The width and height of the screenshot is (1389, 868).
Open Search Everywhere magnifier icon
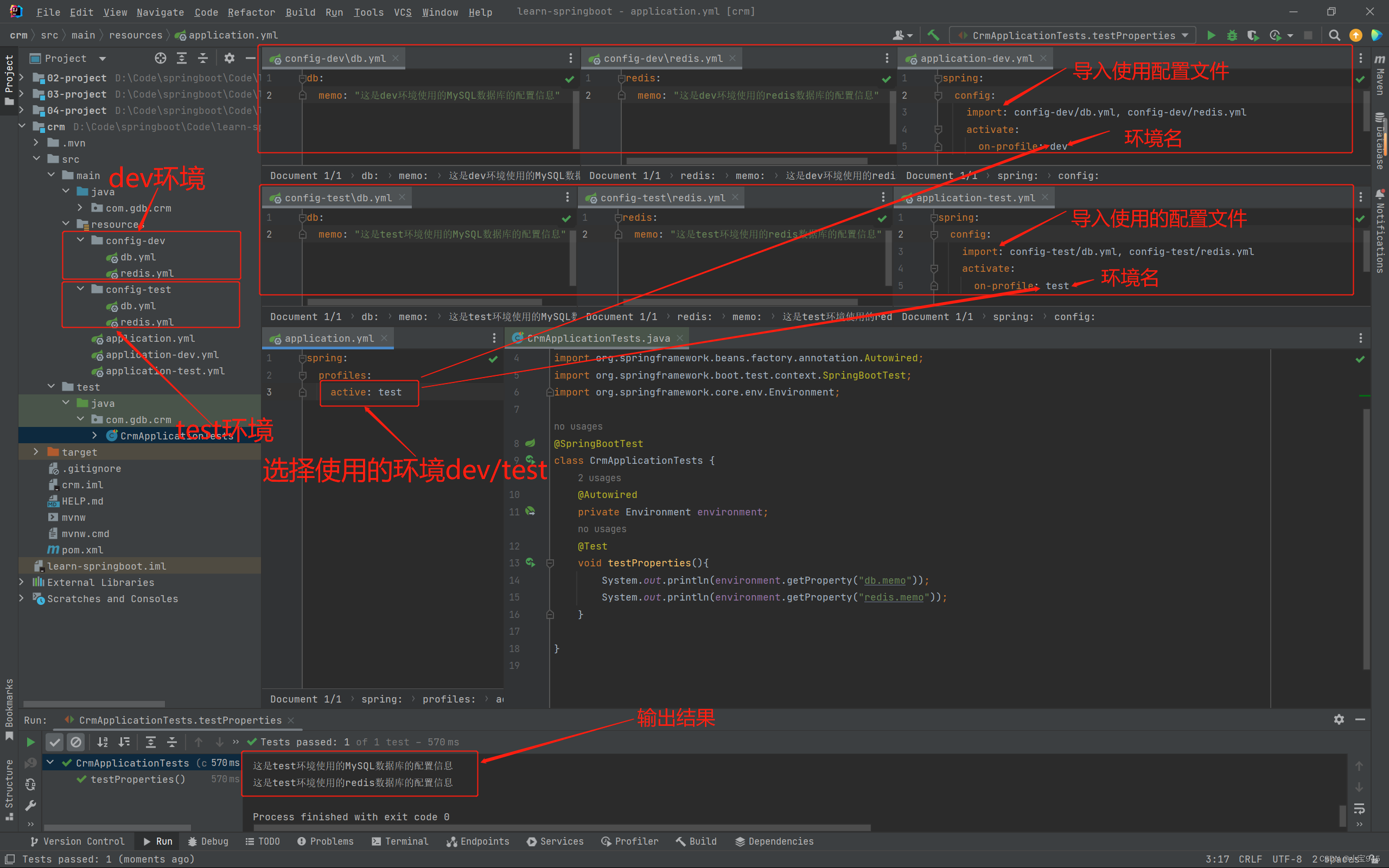click(x=1335, y=35)
